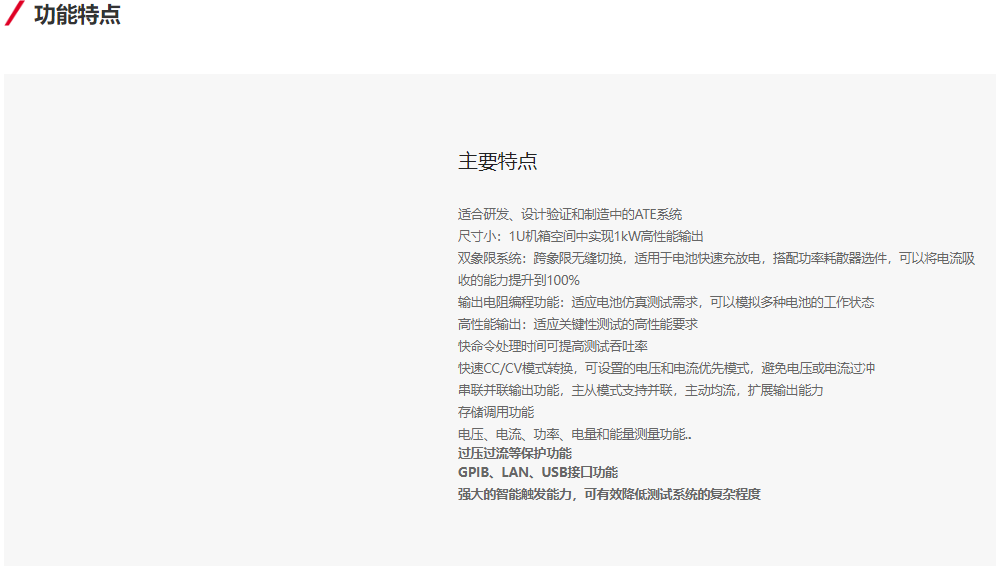Click the 主要特点 subheading
This screenshot has width=996, height=566.
coord(497,162)
